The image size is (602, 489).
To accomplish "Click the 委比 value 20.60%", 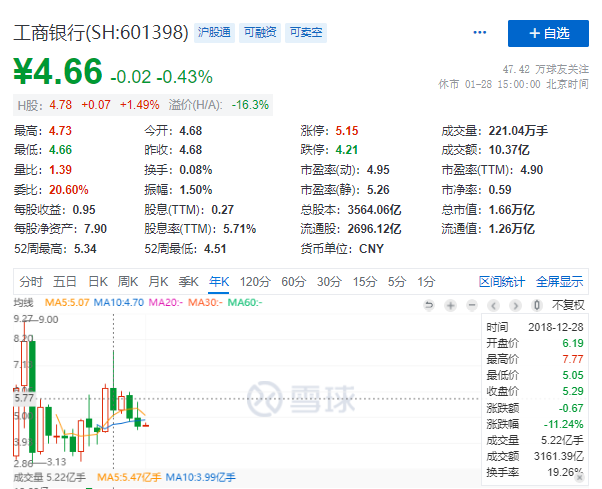I will (x=69, y=190).
